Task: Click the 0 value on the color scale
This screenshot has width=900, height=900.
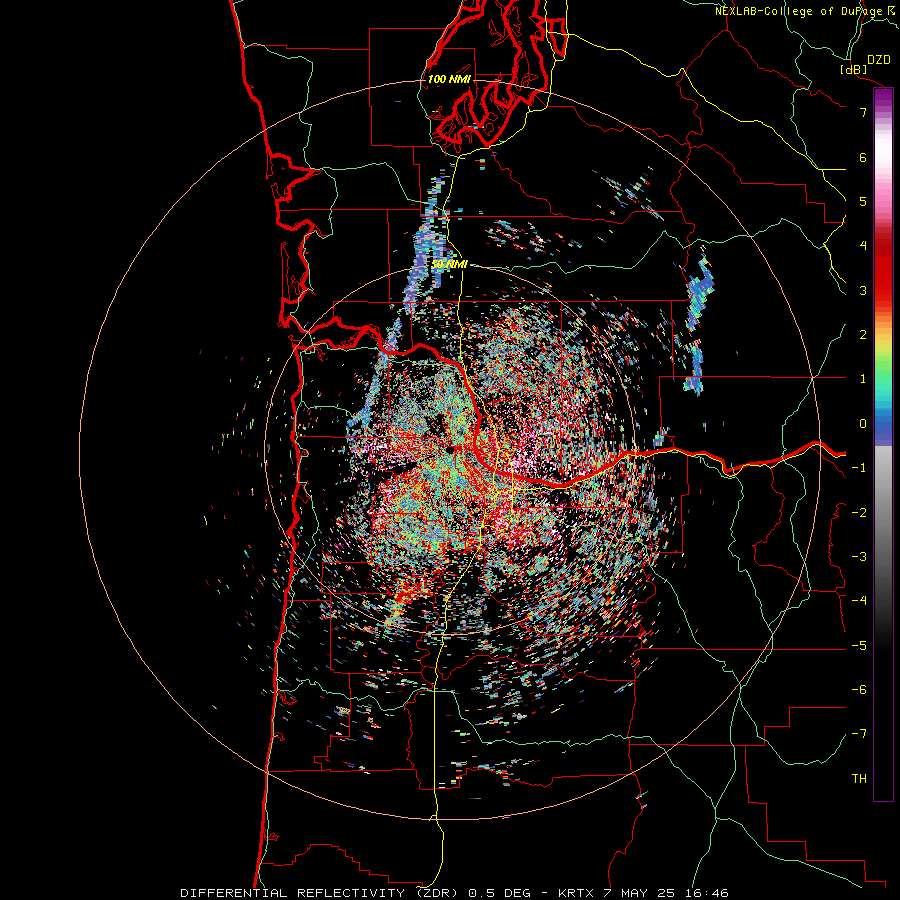Action: click(863, 424)
